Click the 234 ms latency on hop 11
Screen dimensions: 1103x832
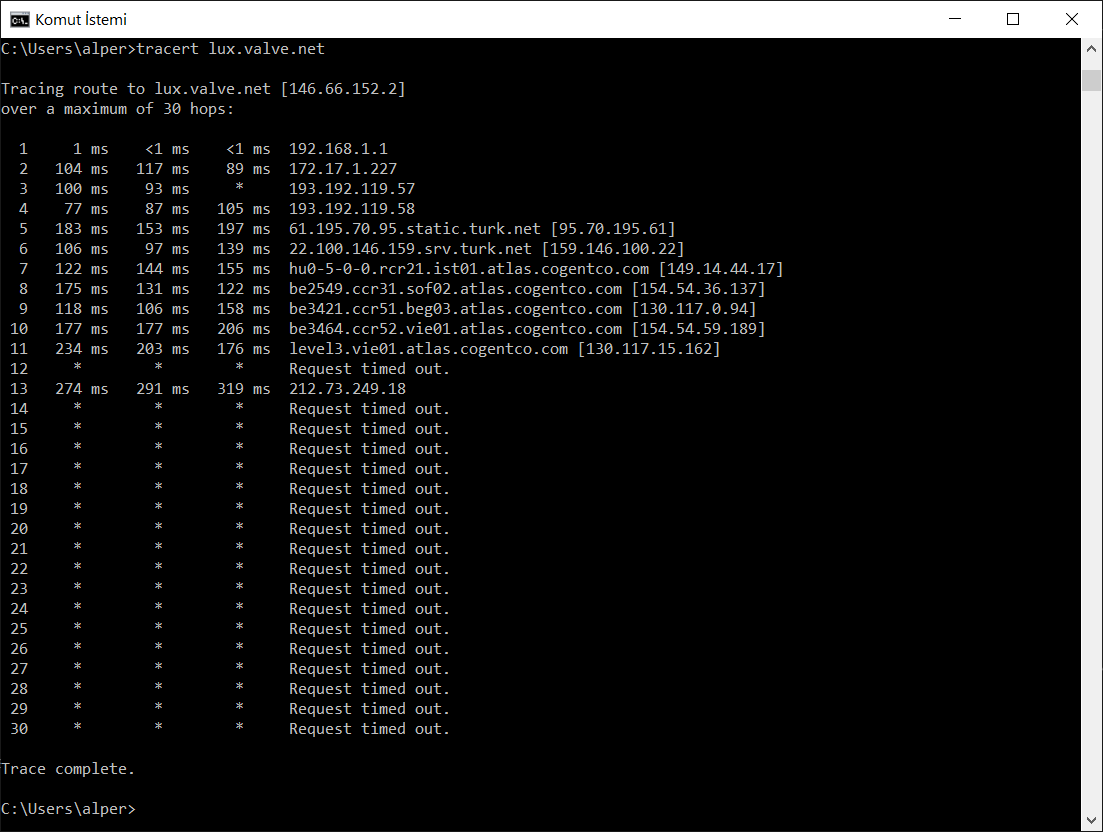(82, 349)
